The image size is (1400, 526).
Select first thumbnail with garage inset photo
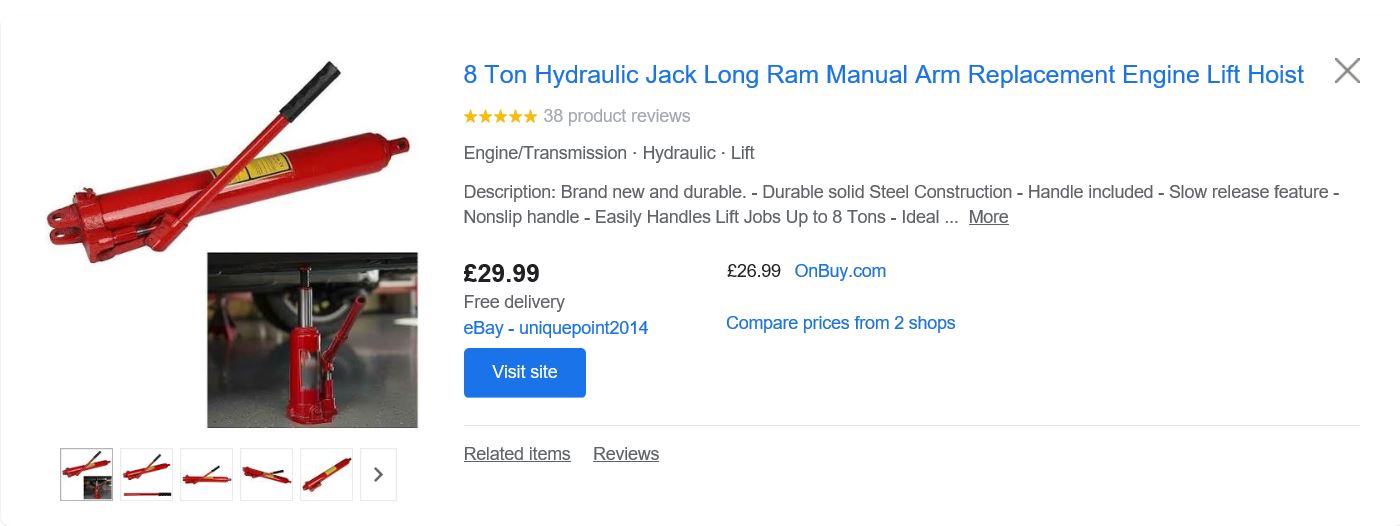click(86, 474)
